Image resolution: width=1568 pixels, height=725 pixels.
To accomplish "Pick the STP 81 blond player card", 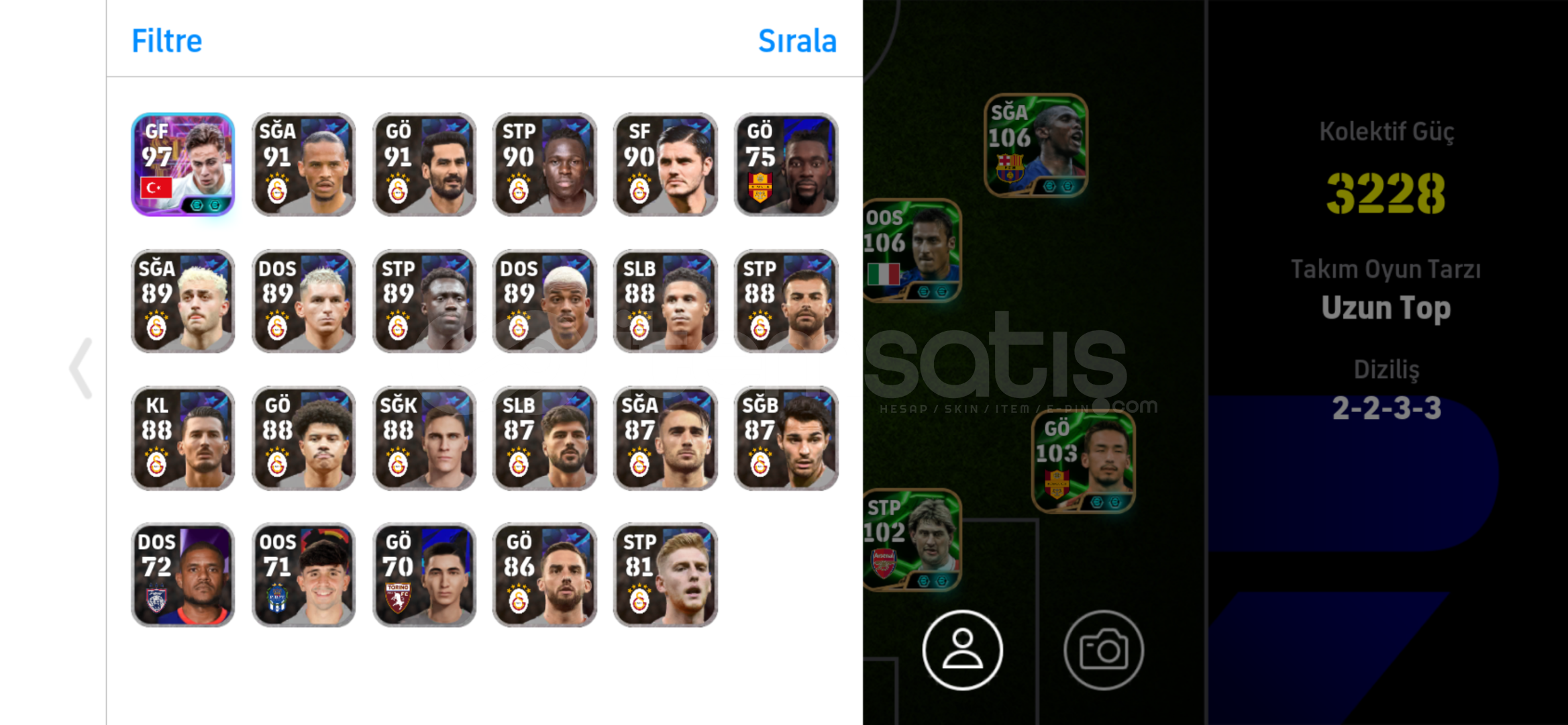I will tap(665, 575).
